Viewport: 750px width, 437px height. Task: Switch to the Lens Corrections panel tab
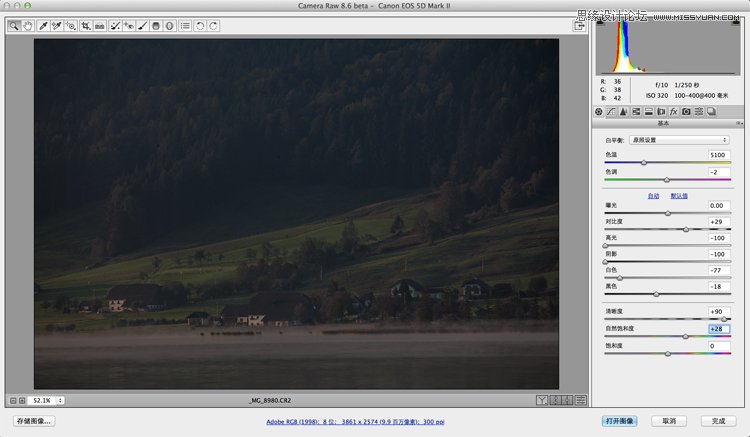pos(661,111)
